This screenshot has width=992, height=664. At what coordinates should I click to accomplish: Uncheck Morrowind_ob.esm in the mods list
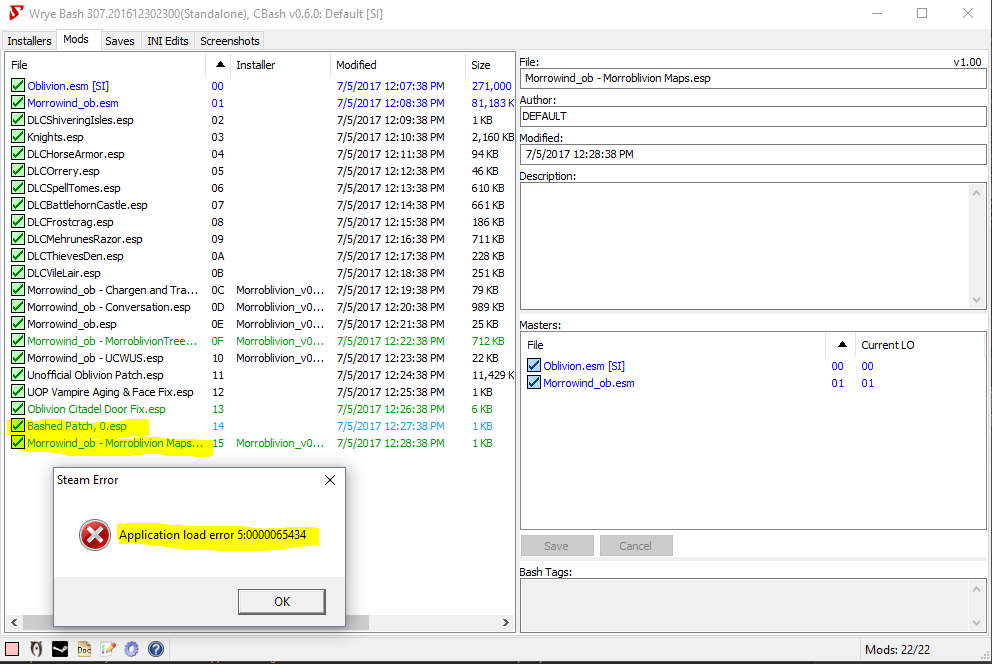click(x=18, y=102)
